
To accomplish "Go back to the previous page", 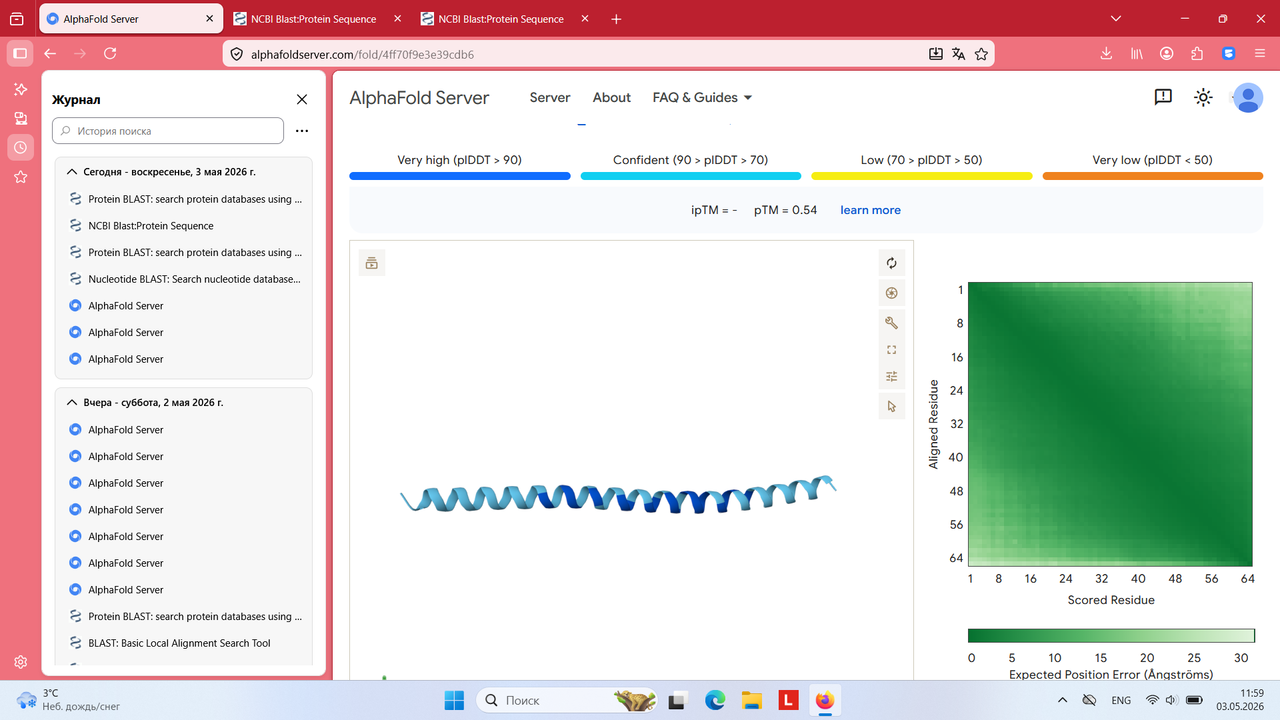I will (50, 53).
